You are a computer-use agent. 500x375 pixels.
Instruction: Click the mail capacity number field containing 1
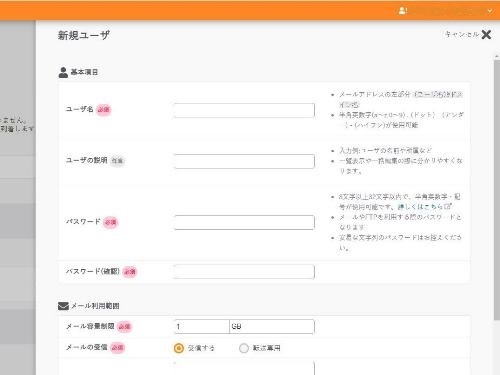point(201,327)
